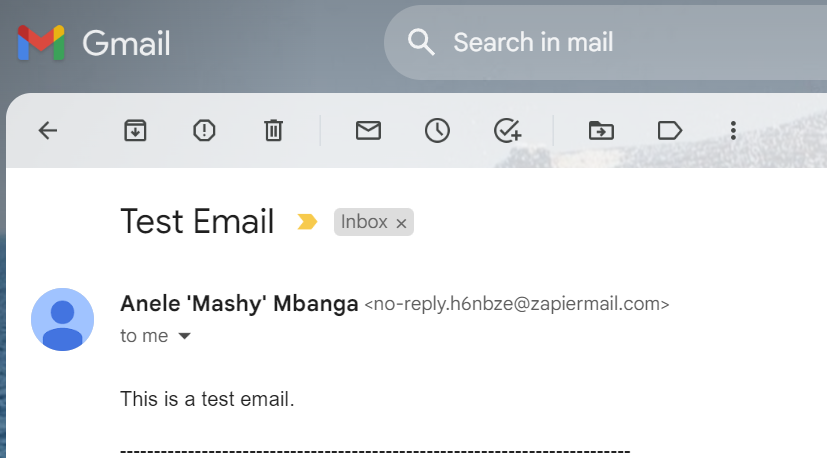Remove the Inbox label using its x
This screenshot has width=827, height=458.
(401, 223)
